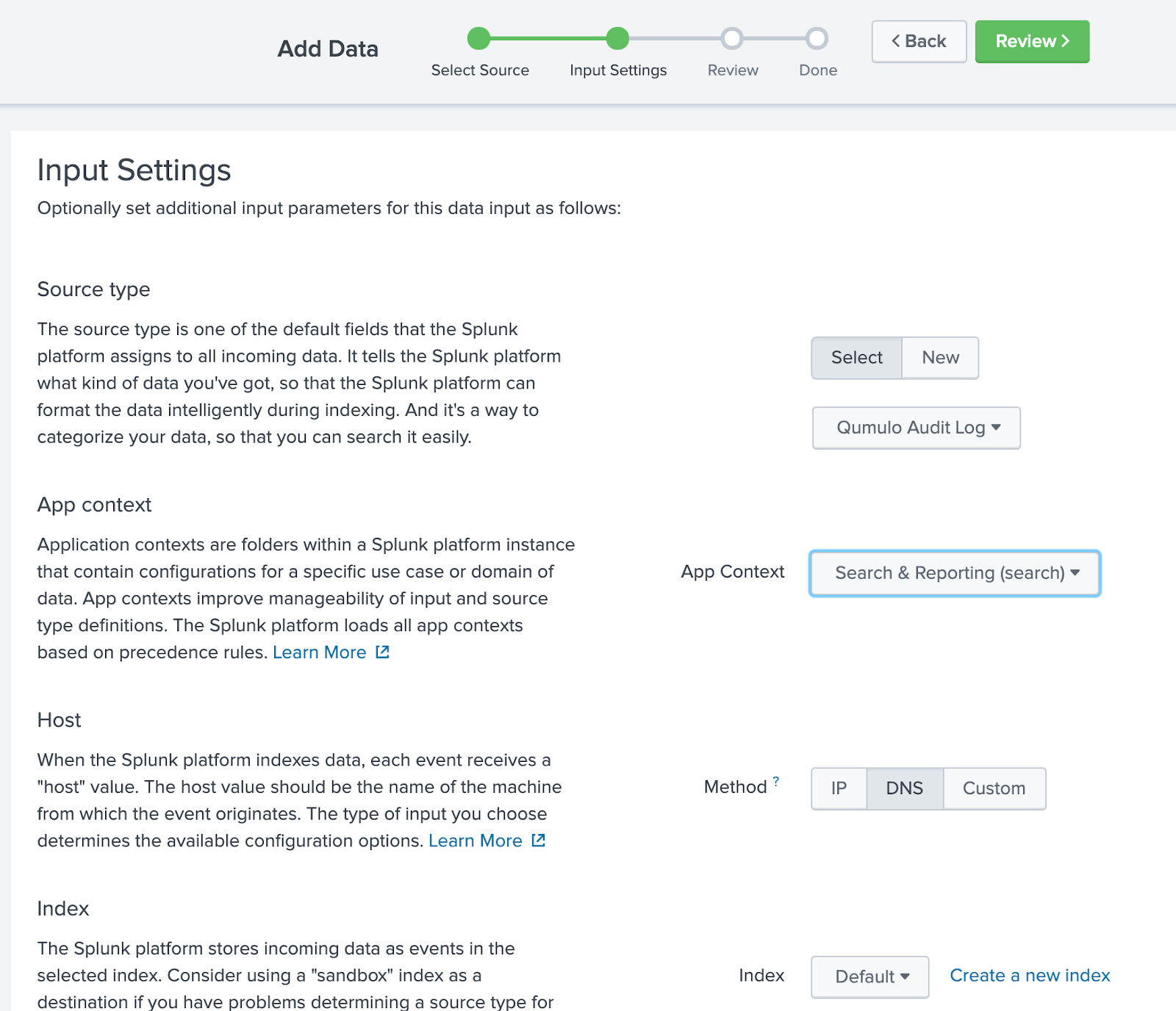This screenshot has width=1176, height=1011.
Task: Switch source type mode to New
Action: click(940, 358)
